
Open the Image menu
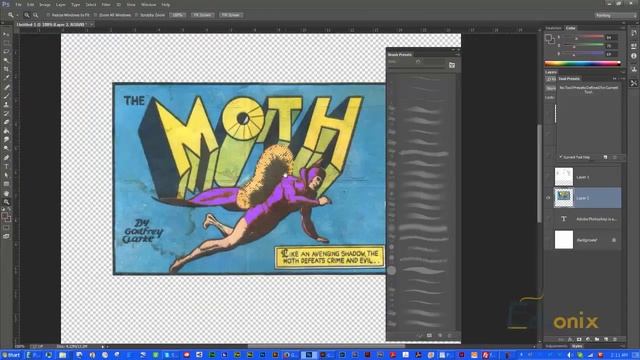click(x=45, y=4)
